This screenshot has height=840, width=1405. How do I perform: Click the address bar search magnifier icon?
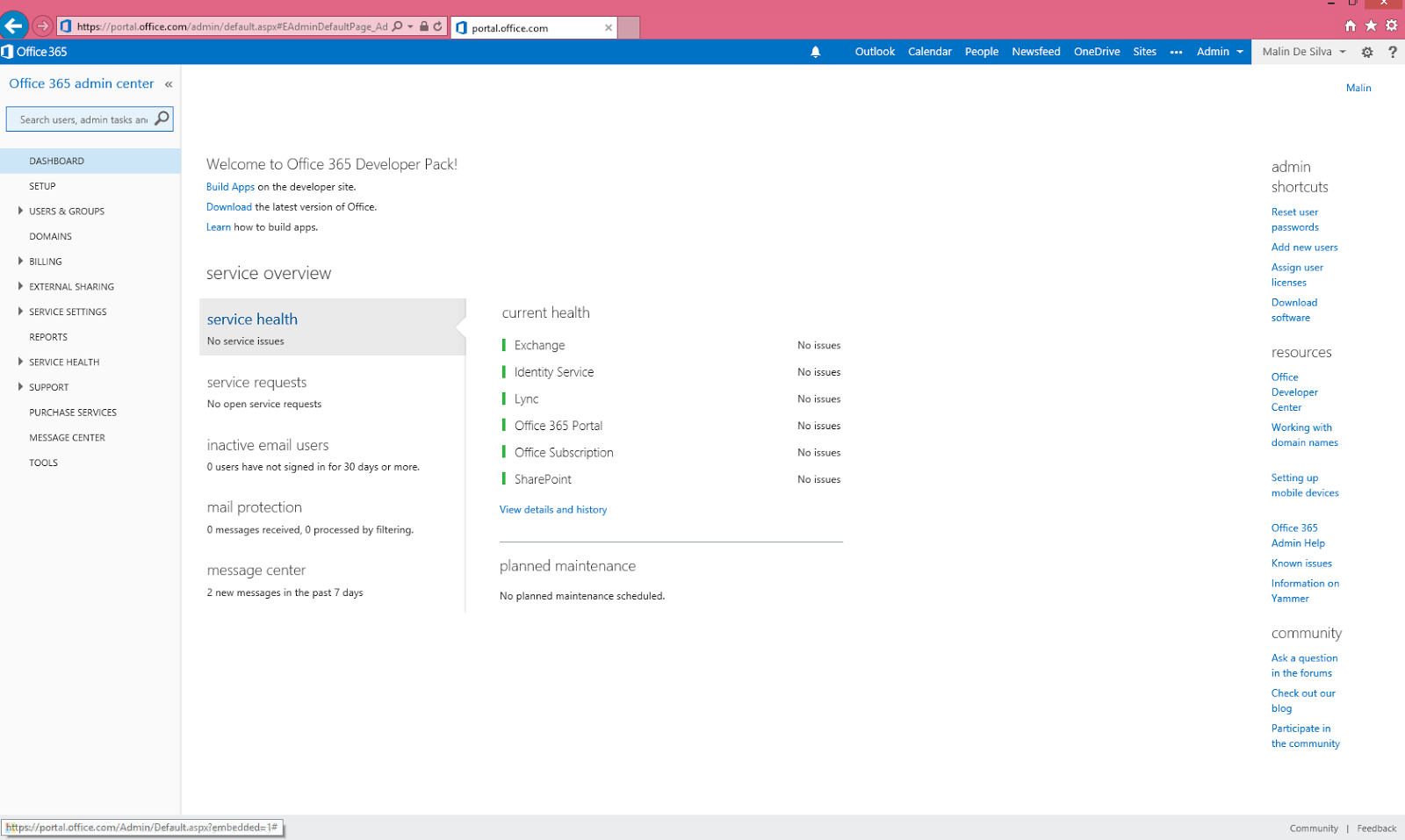point(398,26)
